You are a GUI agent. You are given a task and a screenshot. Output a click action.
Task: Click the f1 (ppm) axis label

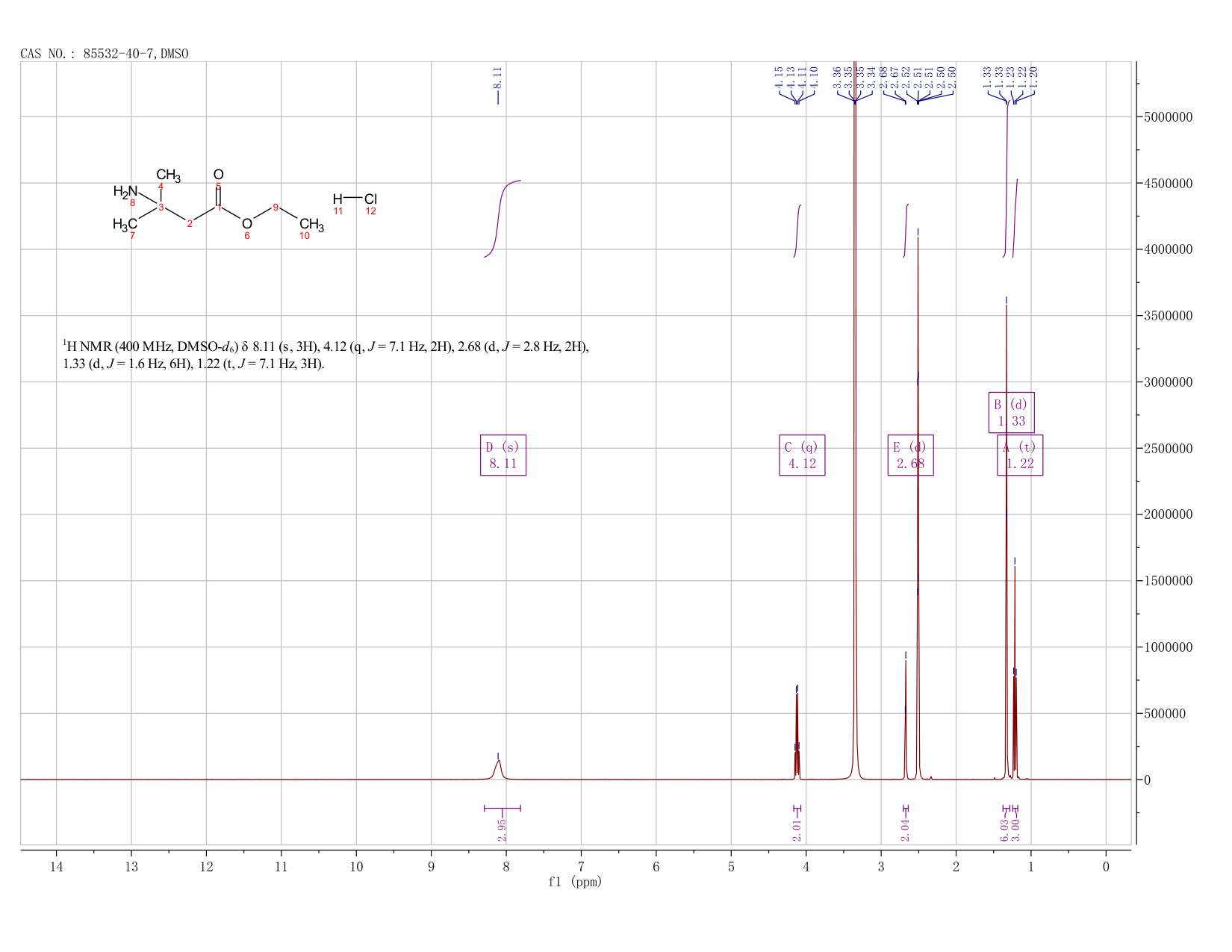575,882
